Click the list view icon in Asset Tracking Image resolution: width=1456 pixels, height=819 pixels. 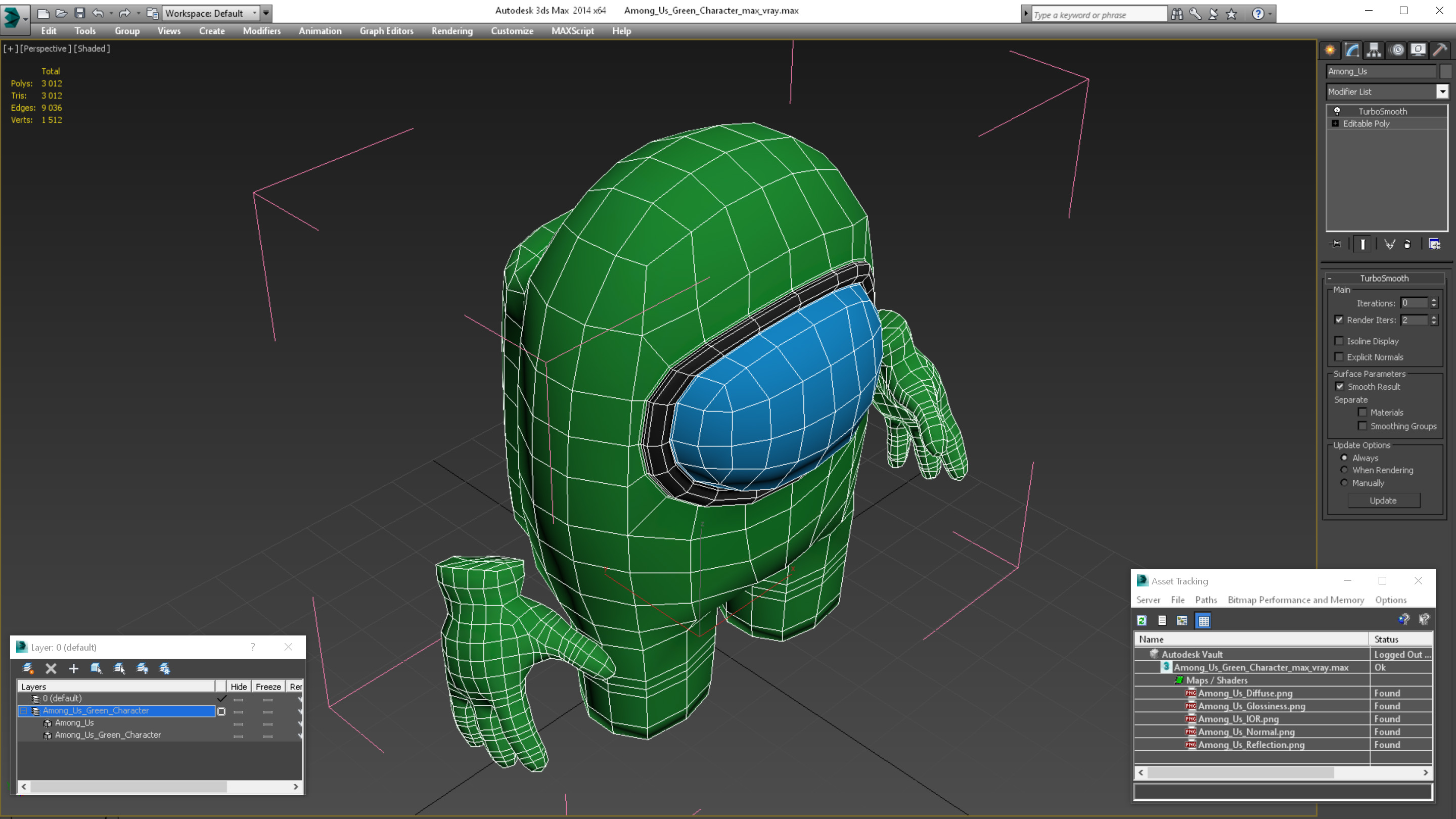coord(1162,621)
